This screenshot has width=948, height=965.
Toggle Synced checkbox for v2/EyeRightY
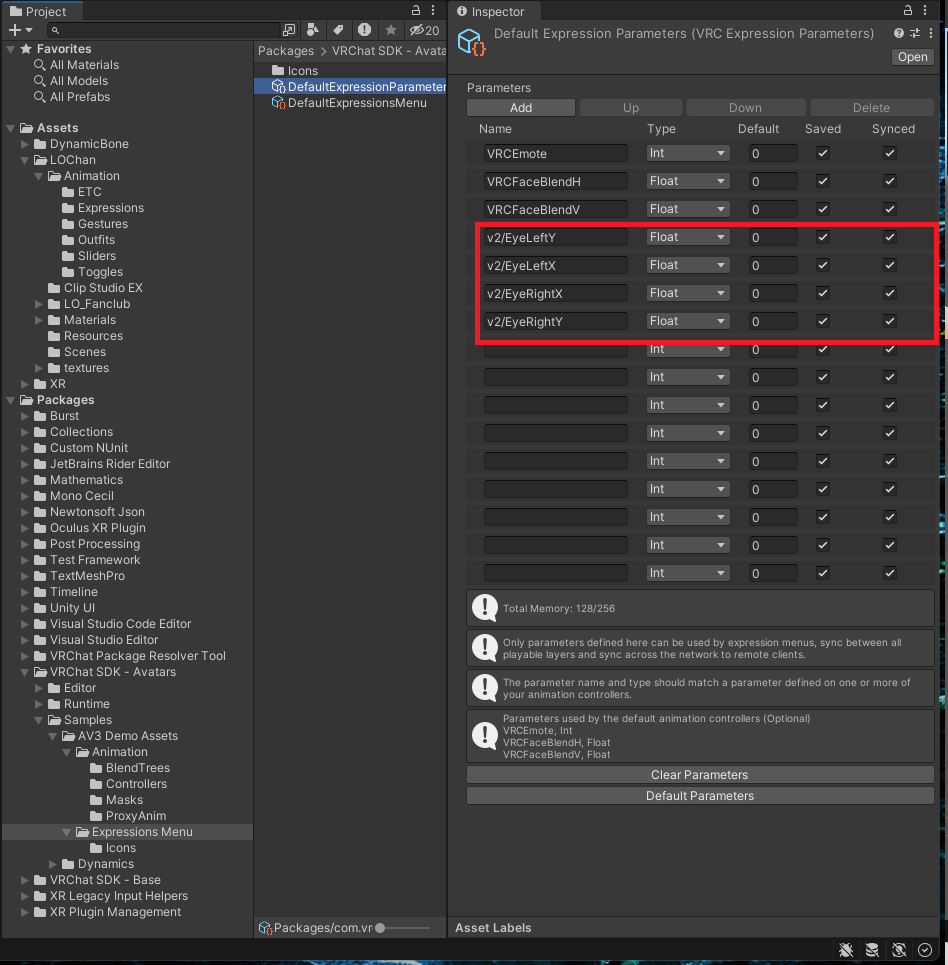coord(890,321)
